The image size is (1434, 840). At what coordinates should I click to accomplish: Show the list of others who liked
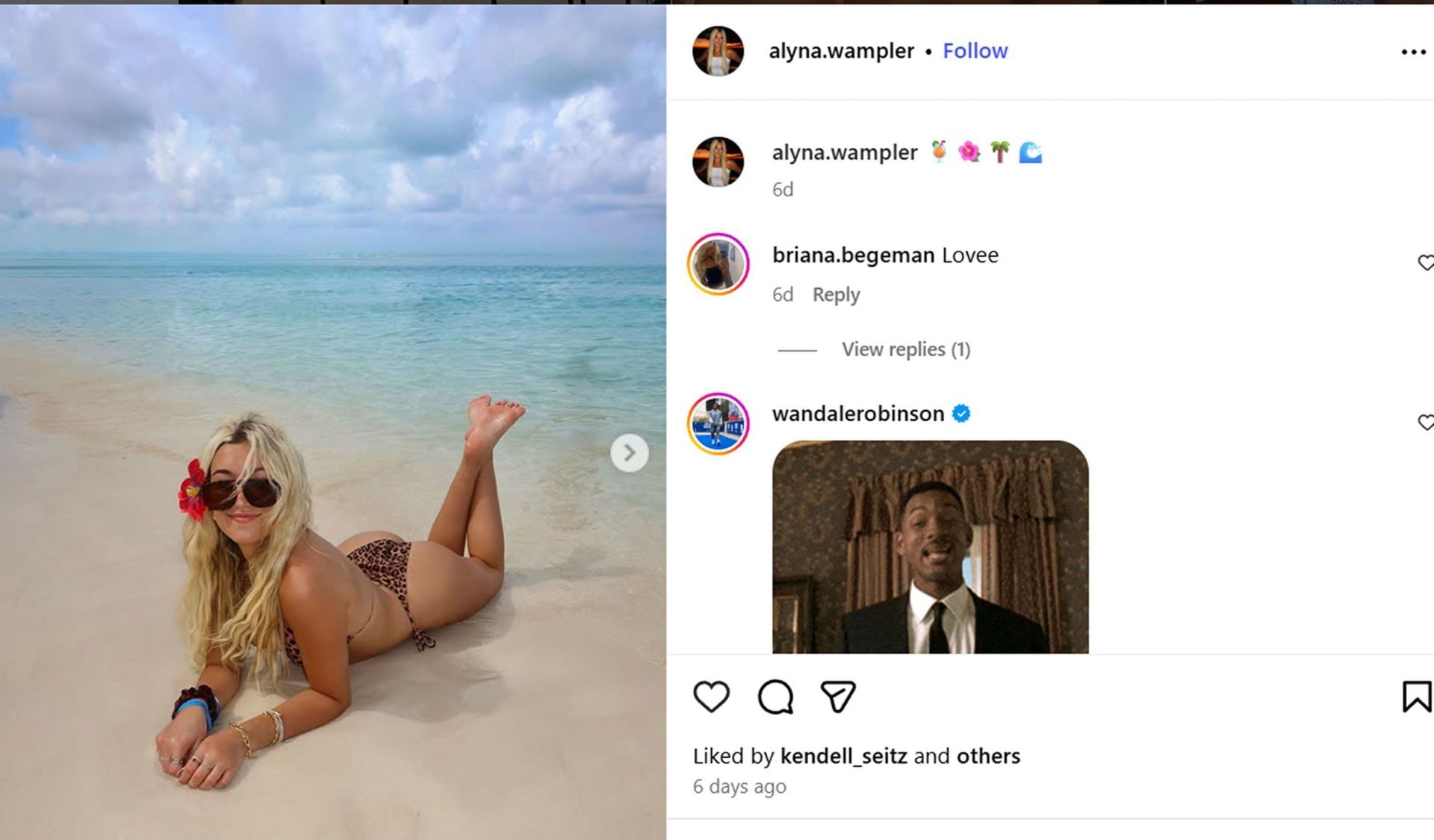click(988, 756)
